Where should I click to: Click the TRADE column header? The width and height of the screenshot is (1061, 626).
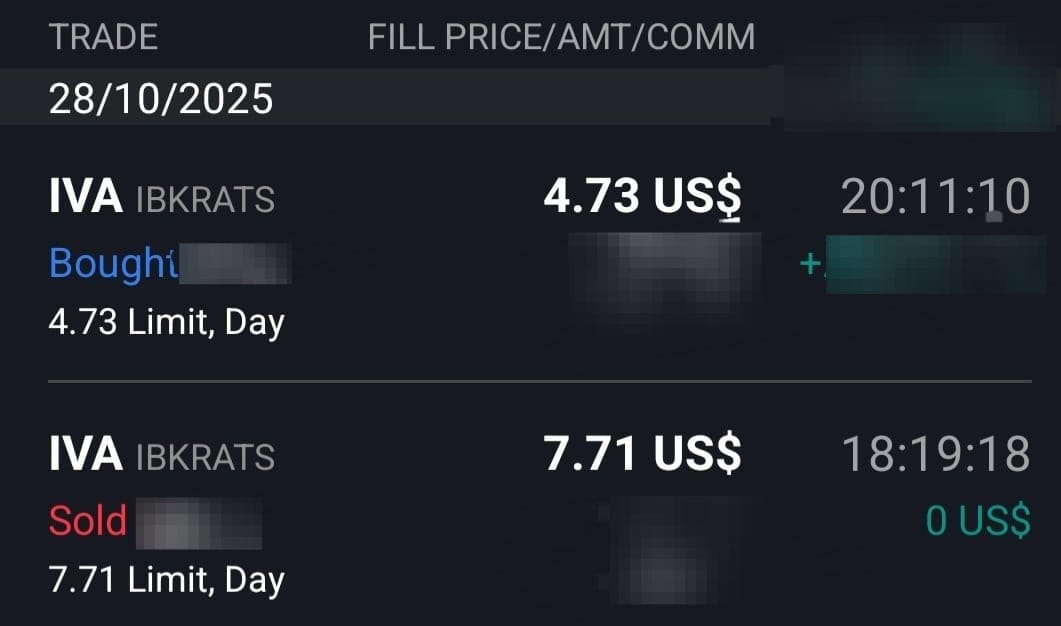(103, 37)
